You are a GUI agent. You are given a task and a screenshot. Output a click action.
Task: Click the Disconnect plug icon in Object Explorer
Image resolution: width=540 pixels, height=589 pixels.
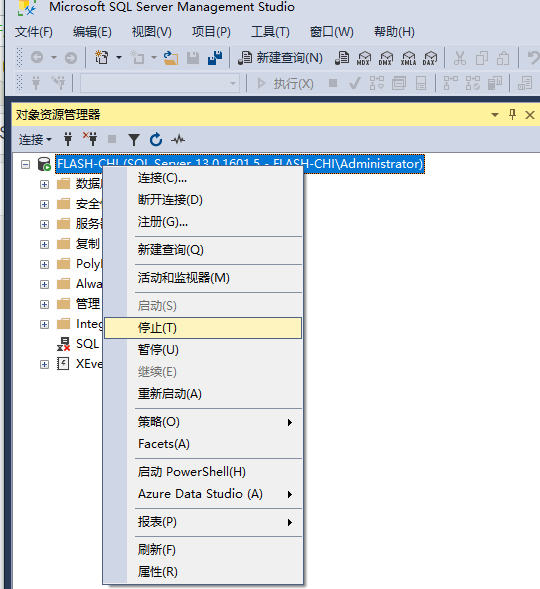tap(90, 139)
